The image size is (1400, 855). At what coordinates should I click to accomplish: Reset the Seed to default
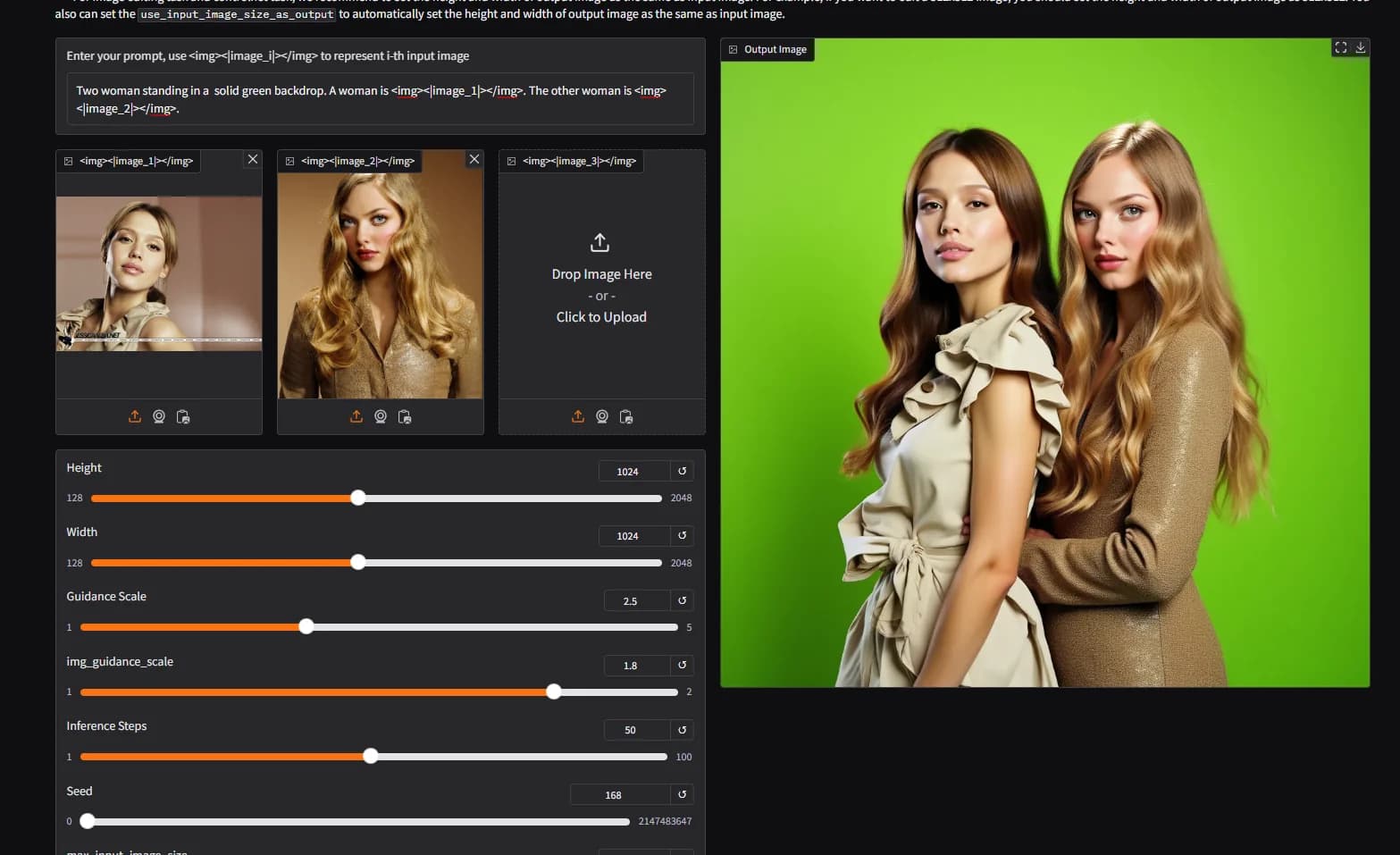coord(682,794)
